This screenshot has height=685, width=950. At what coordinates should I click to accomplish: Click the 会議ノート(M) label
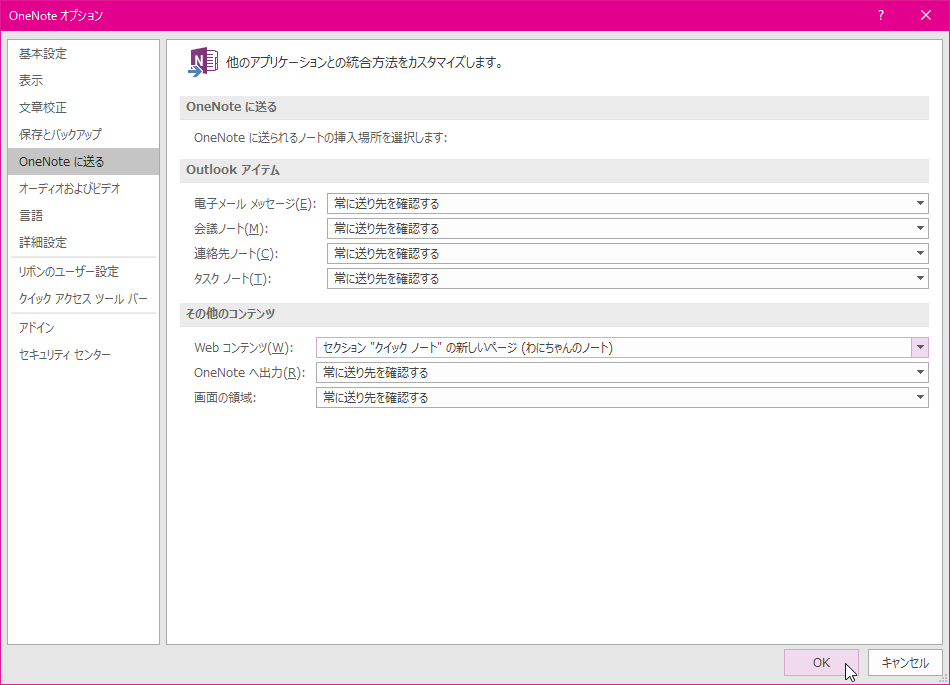coord(231,229)
